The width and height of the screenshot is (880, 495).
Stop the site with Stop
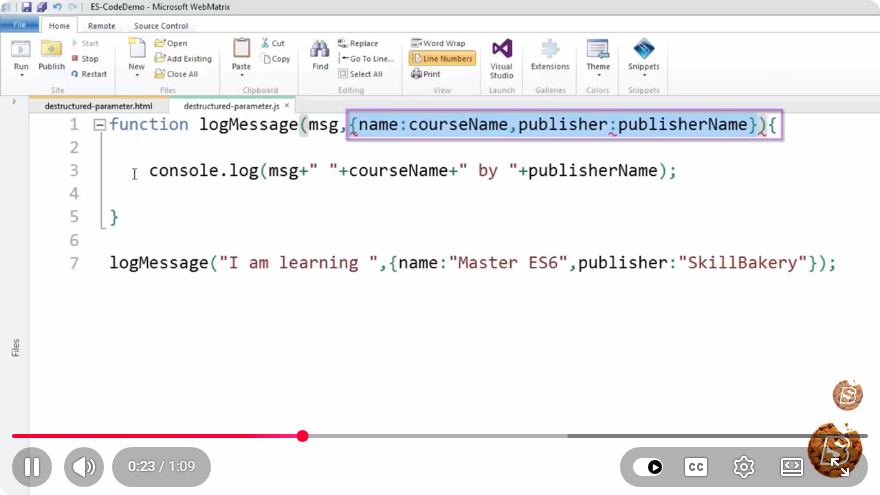pyautogui.click(x=85, y=58)
